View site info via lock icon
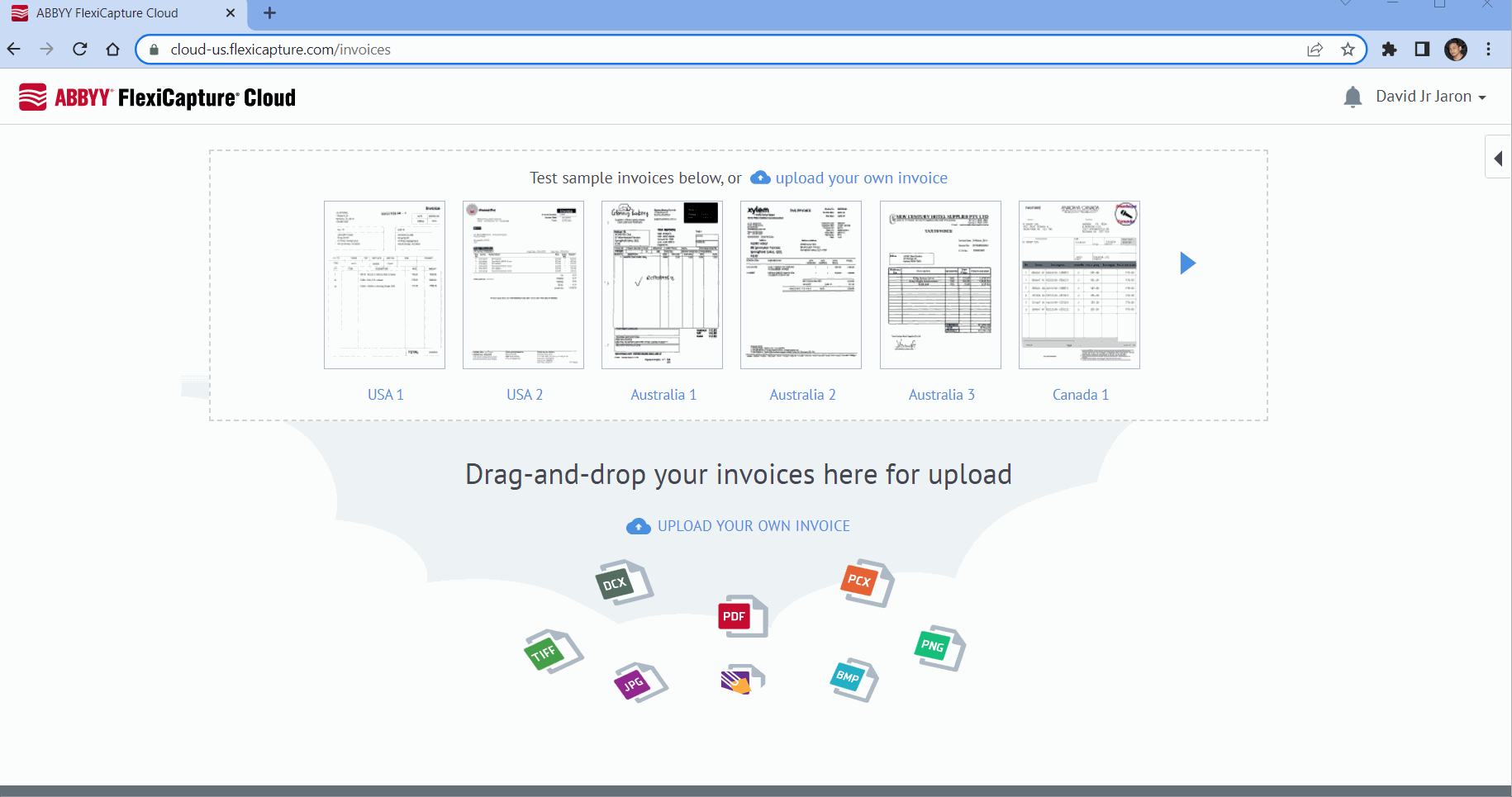 click(154, 50)
